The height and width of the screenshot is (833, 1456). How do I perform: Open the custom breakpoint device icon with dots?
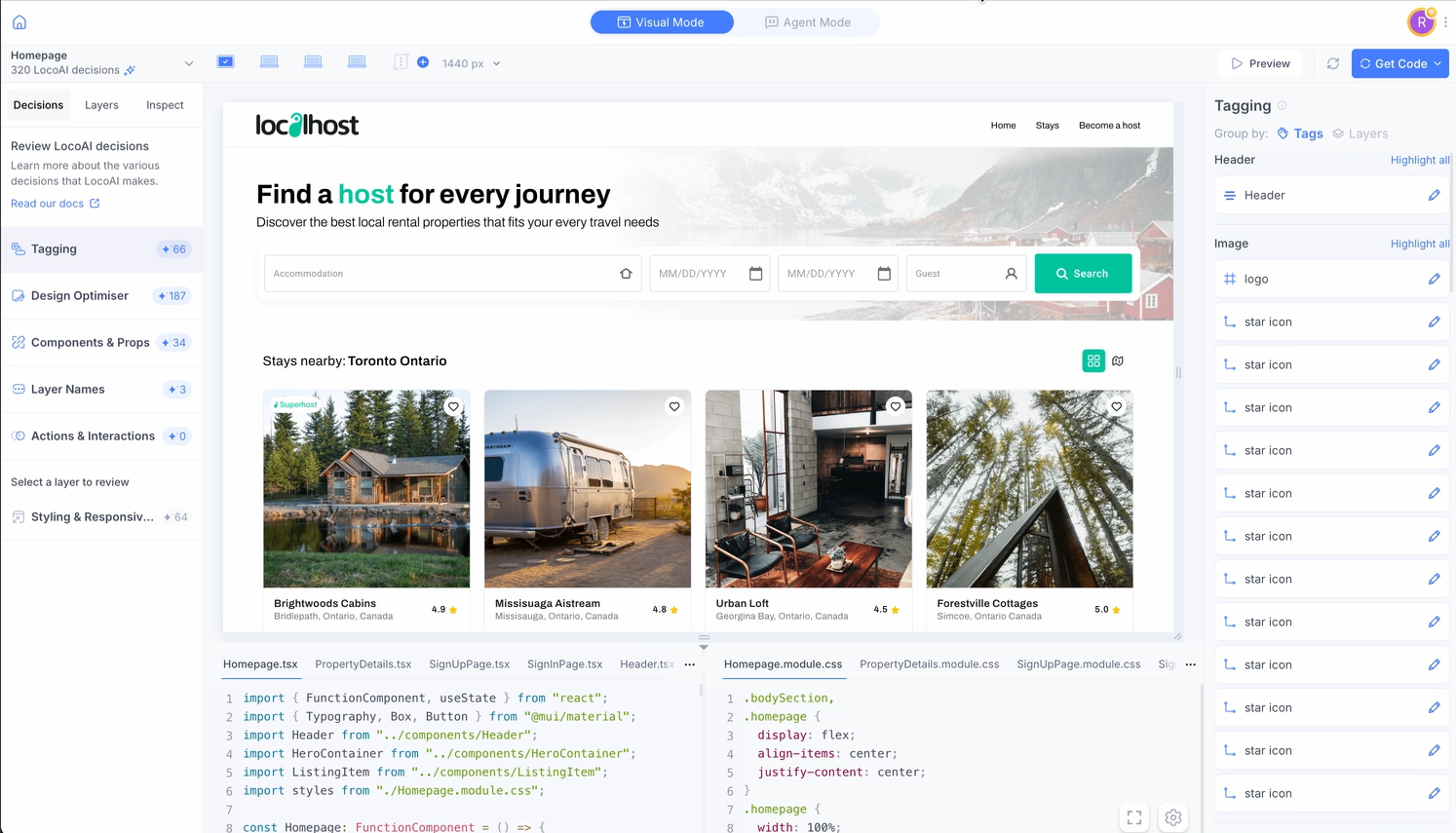(401, 61)
